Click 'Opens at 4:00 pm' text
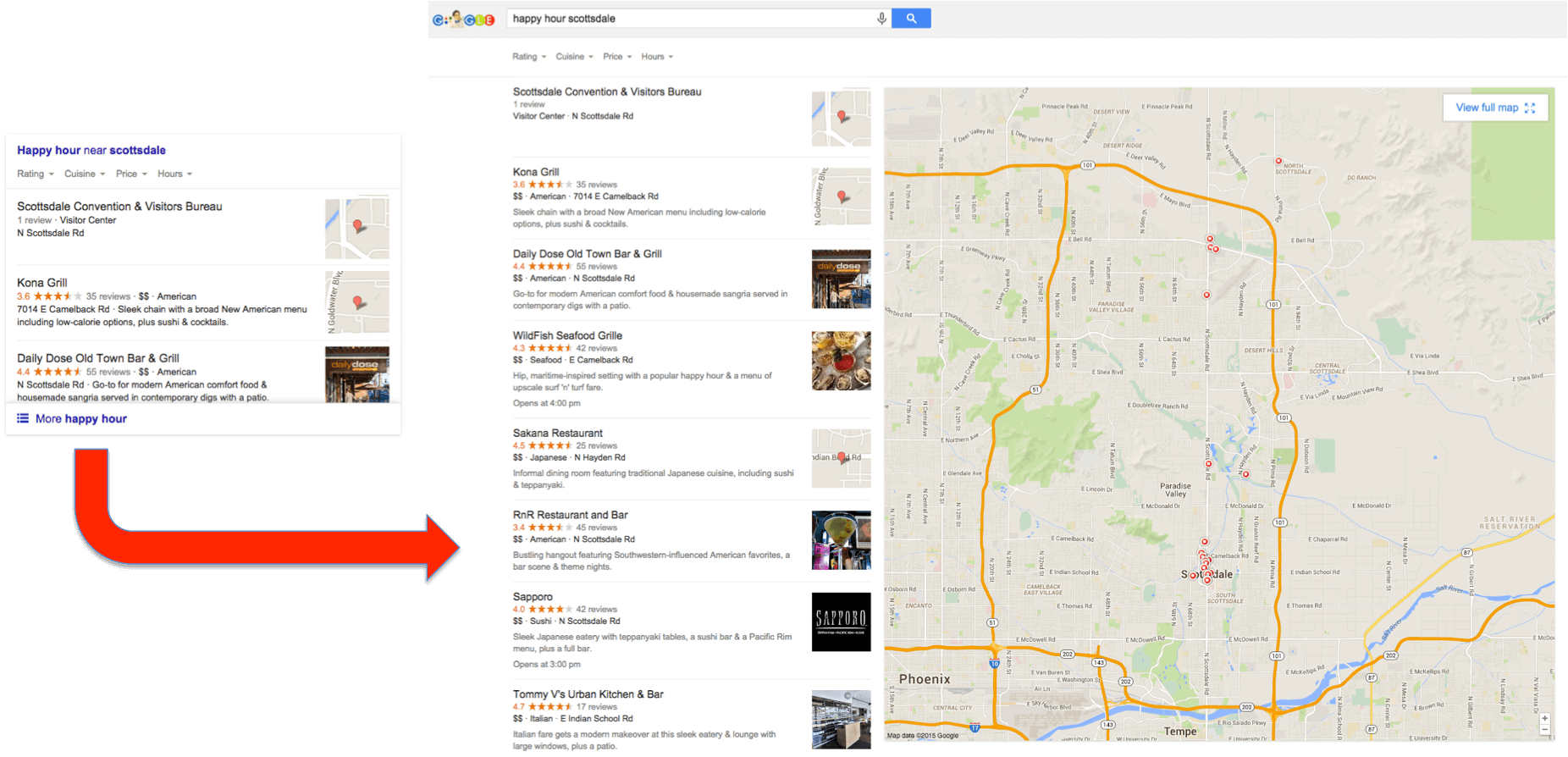The height and width of the screenshot is (757, 1568). (546, 403)
